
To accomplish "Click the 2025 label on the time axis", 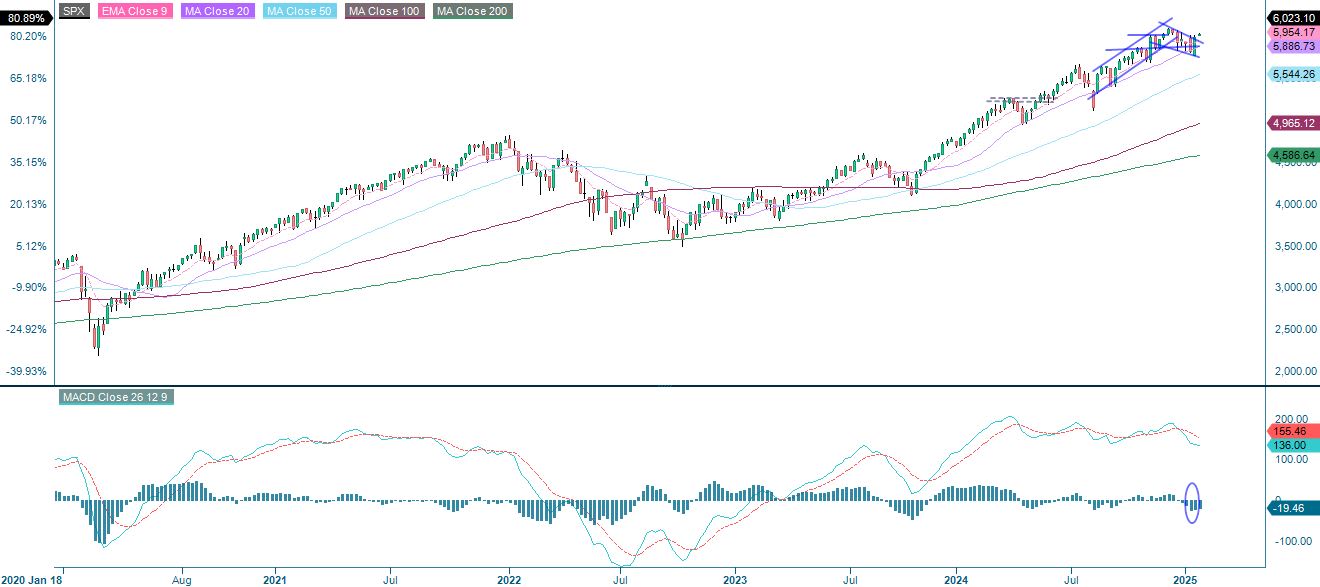I will pos(1186,579).
